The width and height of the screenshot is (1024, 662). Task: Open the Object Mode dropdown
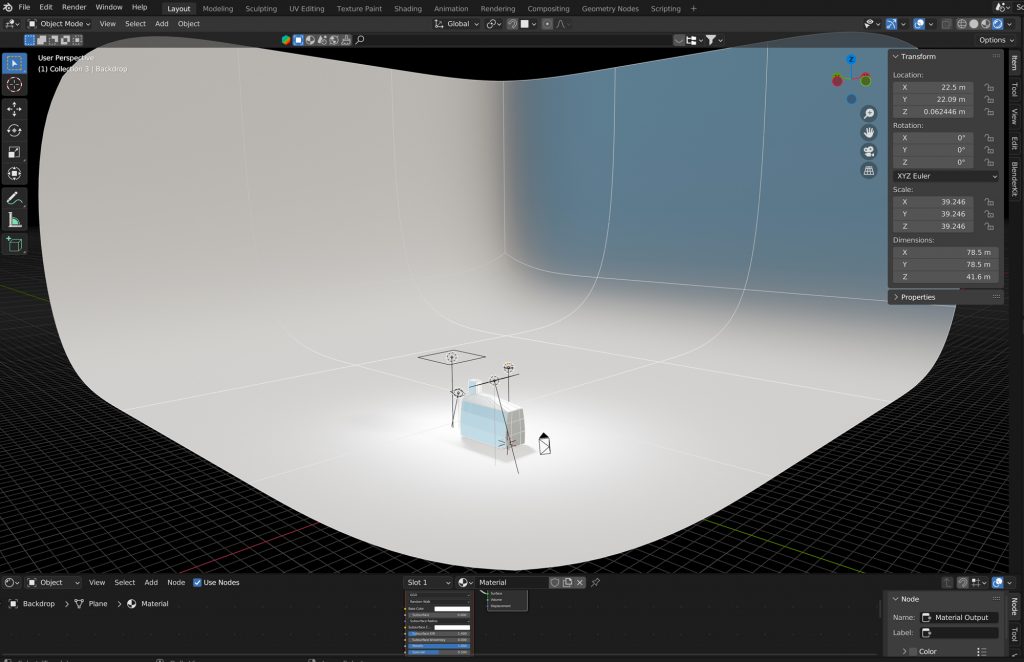60,23
